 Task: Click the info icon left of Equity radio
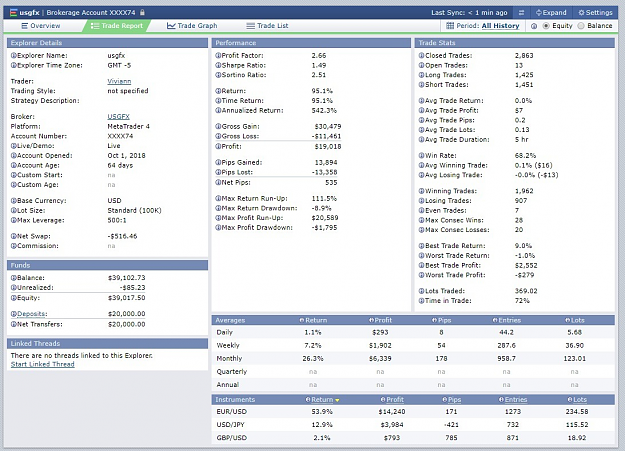point(534,26)
